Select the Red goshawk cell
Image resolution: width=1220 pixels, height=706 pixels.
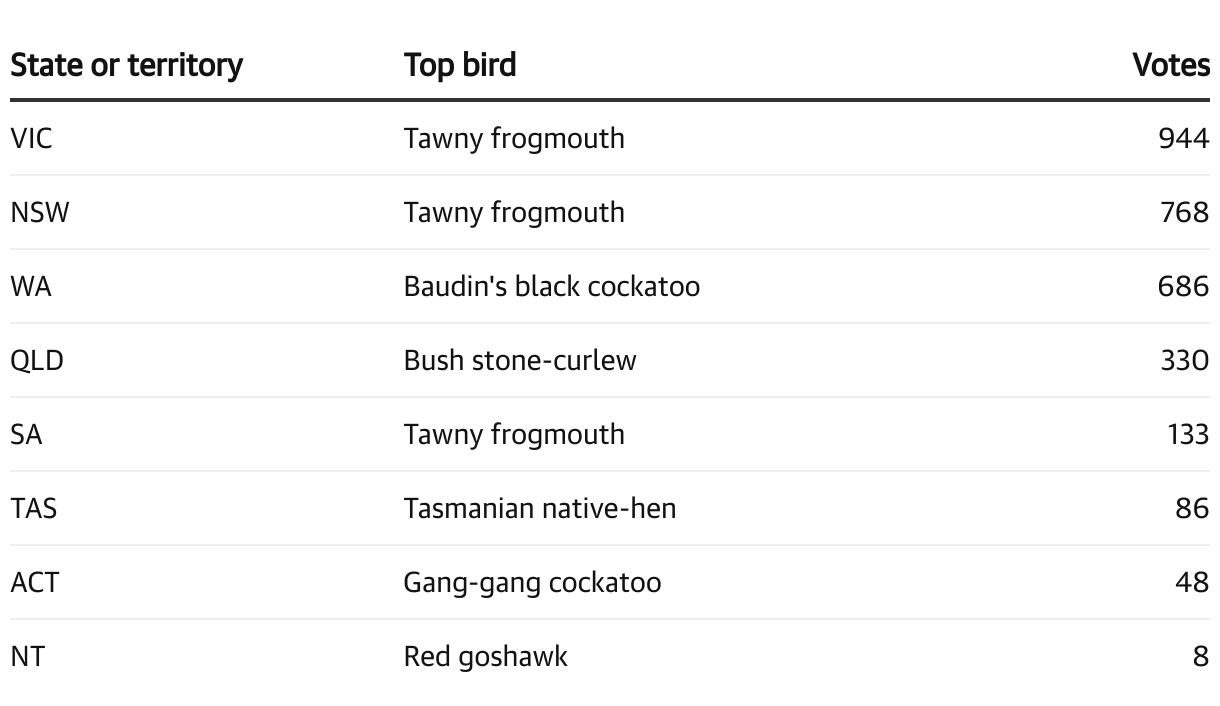coord(485,656)
